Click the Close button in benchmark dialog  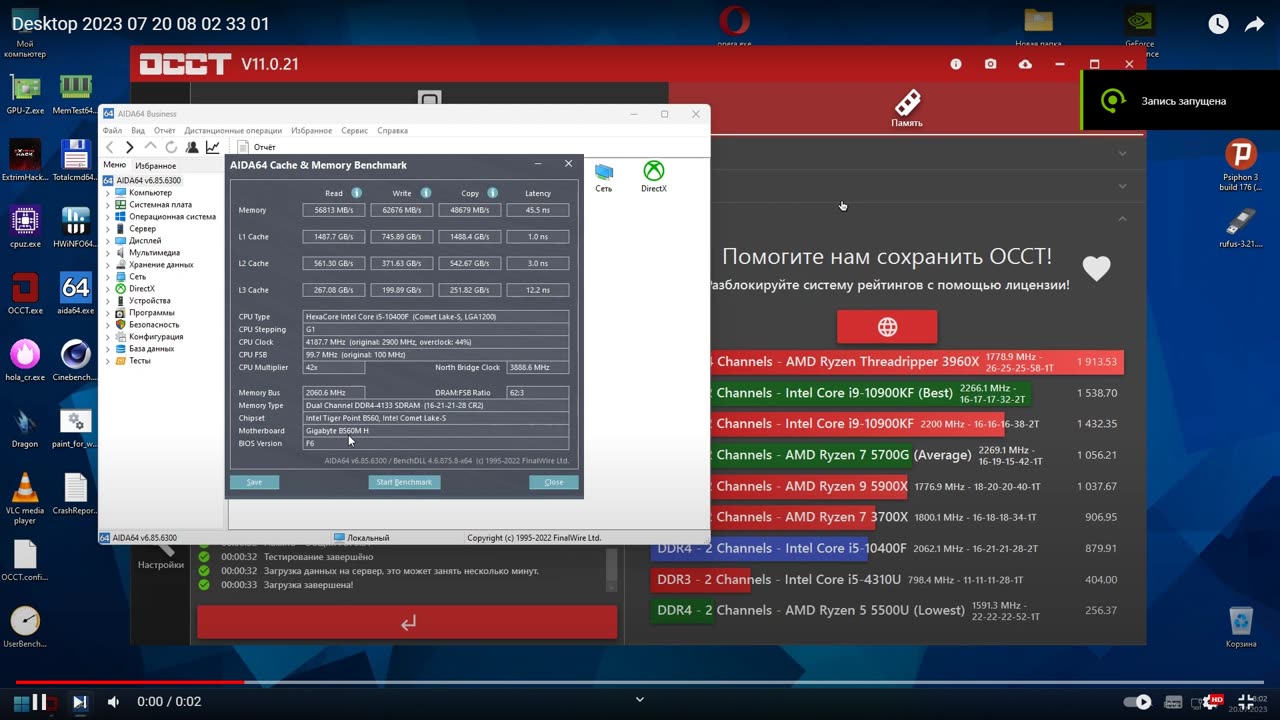(554, 482)
